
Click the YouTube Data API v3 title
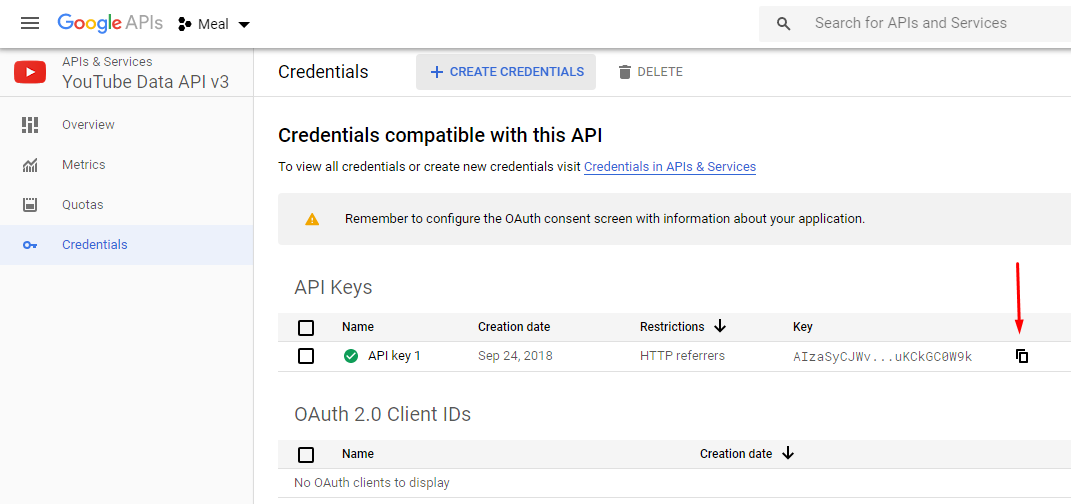coord(145,82)
